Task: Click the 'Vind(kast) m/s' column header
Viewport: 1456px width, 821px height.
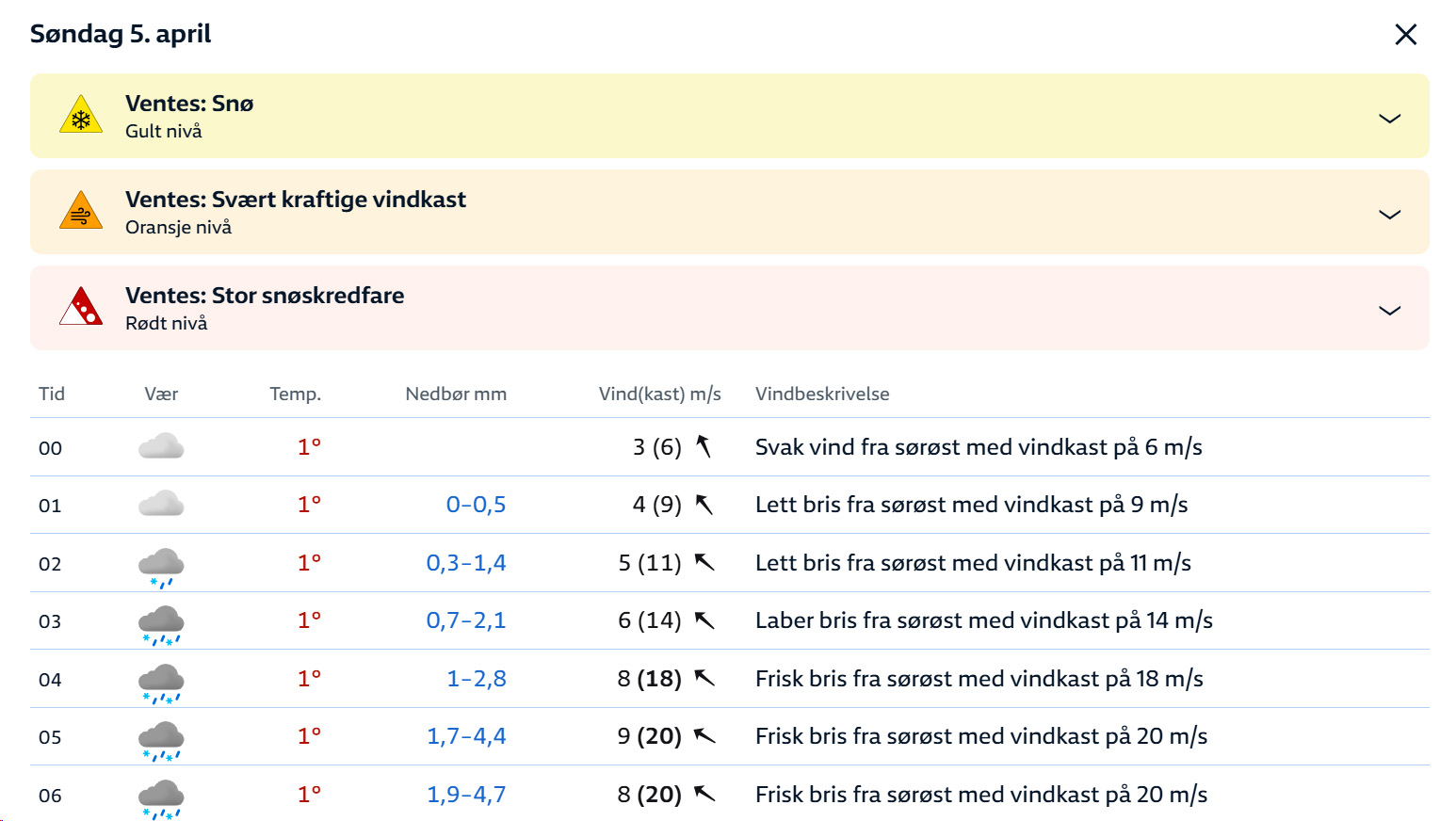Action: tap(659, 394)
